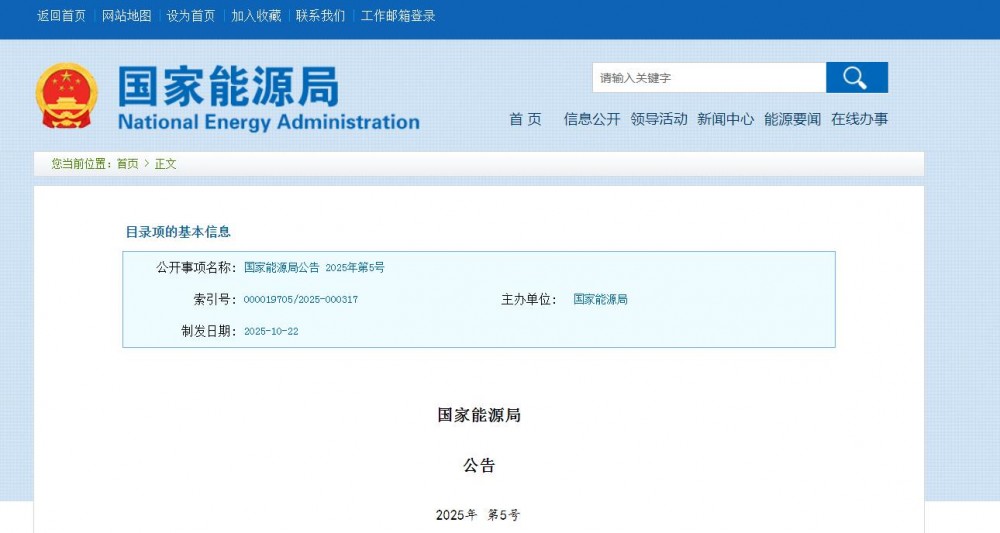The height and width of the screenshot is (533, 1000).
Task: Click the National Energy Administration title text
Action: (x=268, y=123)
